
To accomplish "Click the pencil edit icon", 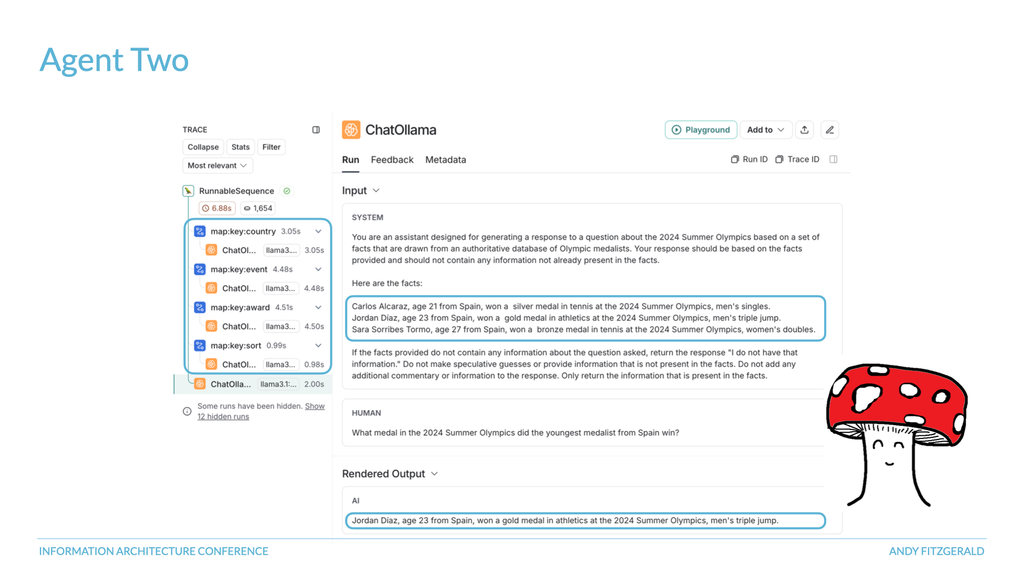I will click(x=830, y=130).
